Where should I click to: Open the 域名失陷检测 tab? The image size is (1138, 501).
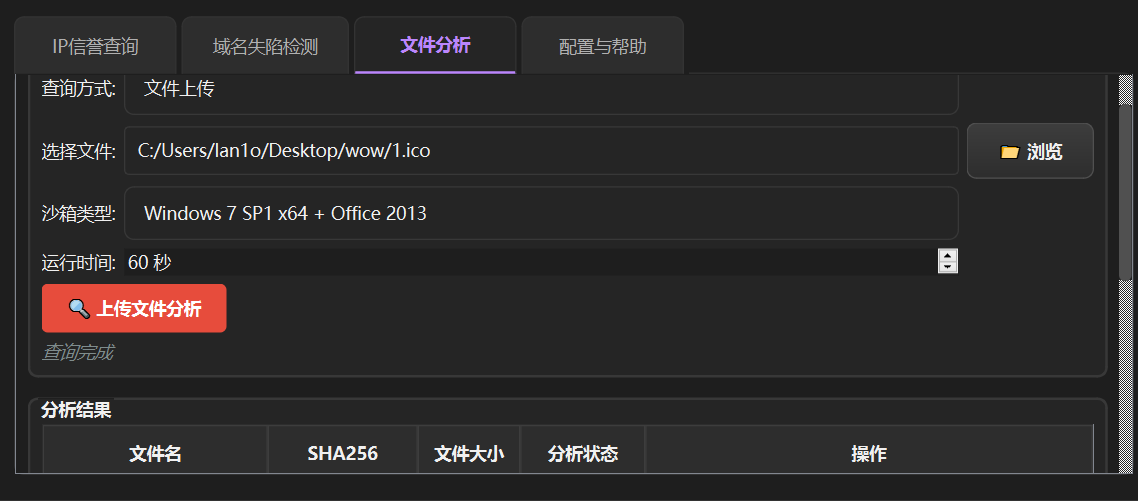tap(265, 46)
